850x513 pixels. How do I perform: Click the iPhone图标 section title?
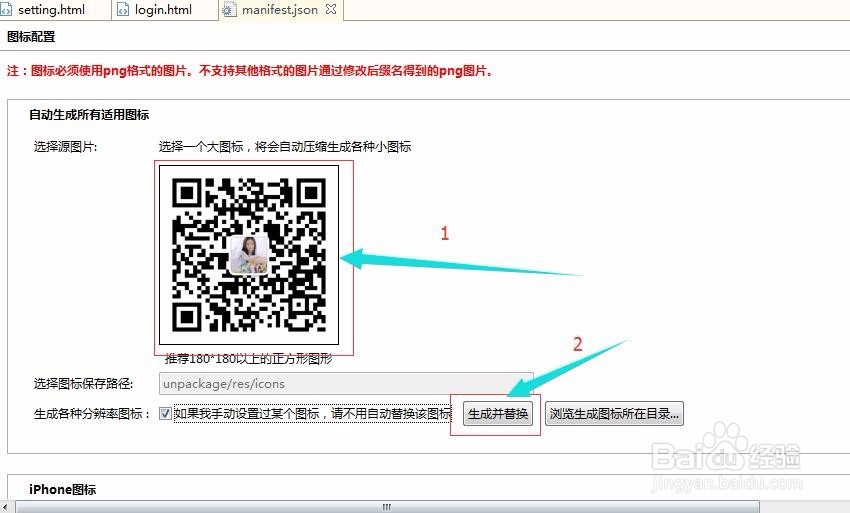click(62, 490)
